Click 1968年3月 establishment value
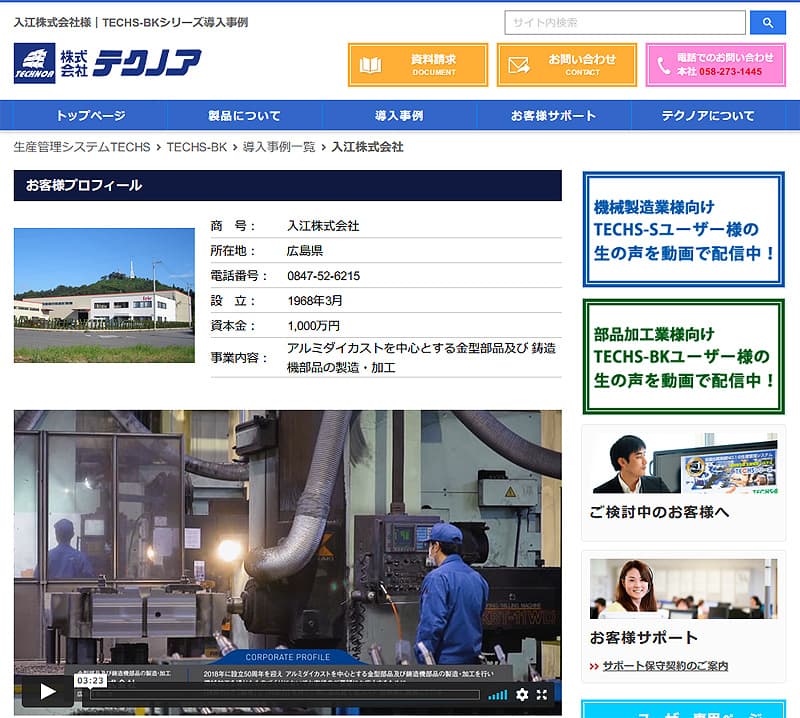The image size is (800, 718). tap(315, 301)
